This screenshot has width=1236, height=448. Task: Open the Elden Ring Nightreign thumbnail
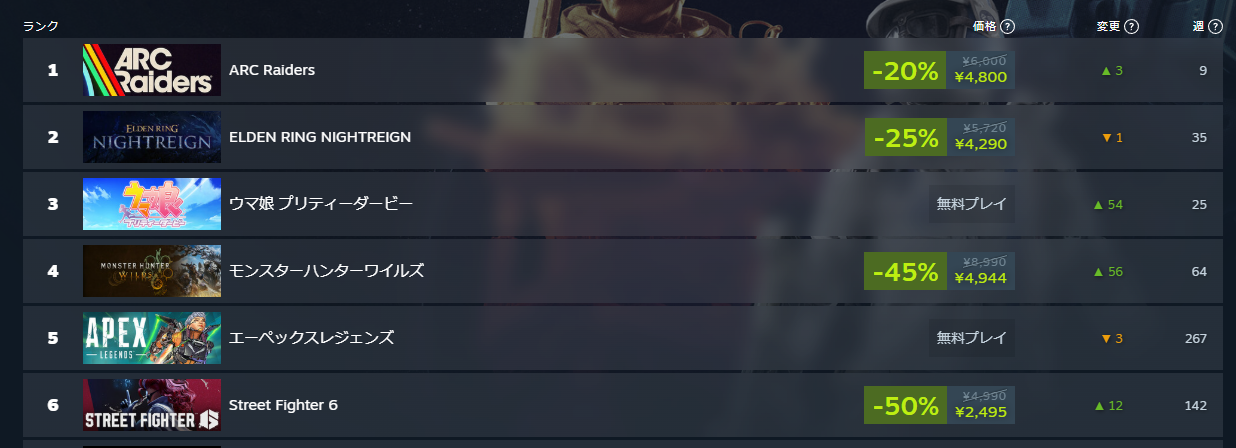152,137
